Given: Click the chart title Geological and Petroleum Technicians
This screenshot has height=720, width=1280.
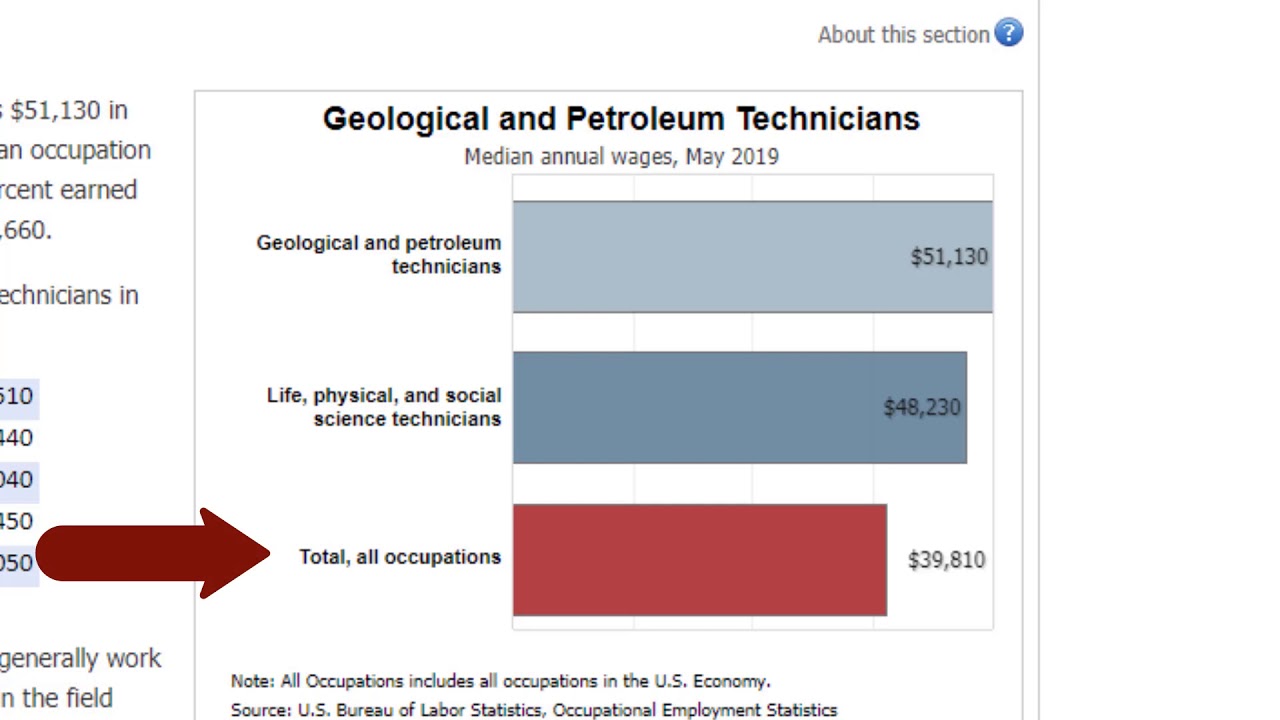Looking at the screenshot, I should pyautogui.click(x=620, y=119).
